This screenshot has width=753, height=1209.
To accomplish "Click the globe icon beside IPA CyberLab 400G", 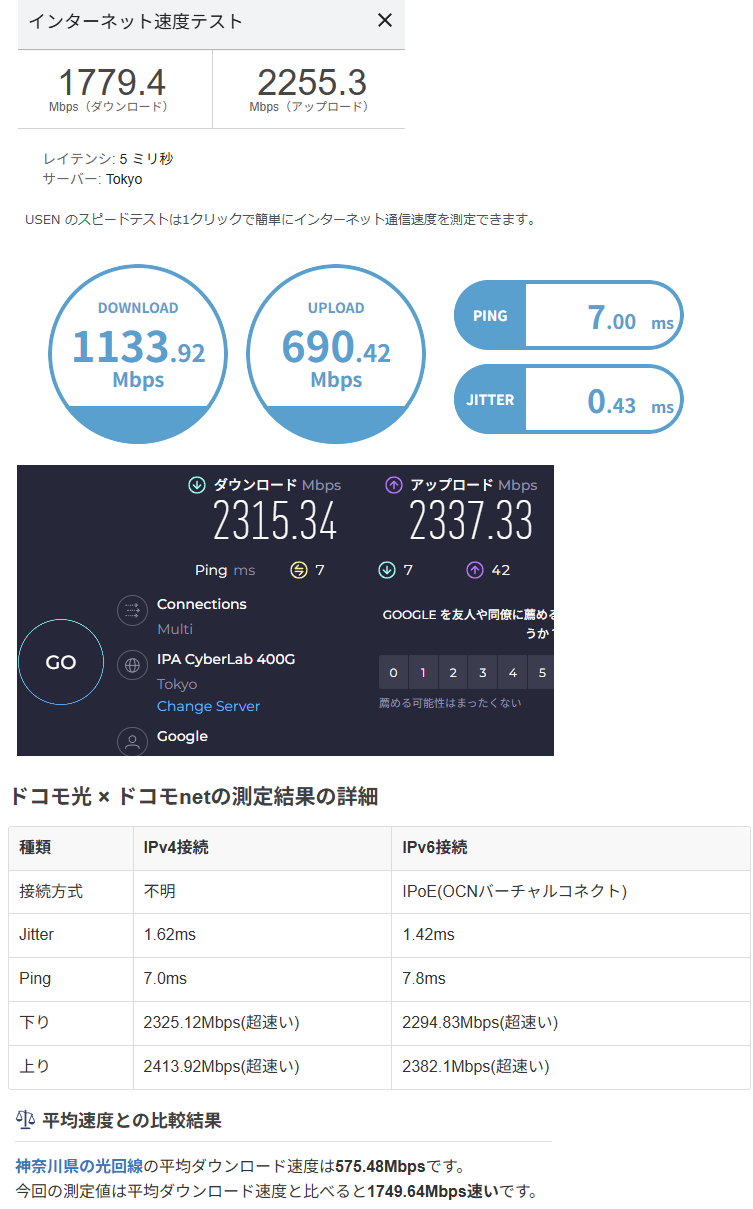I will (133, 665).
